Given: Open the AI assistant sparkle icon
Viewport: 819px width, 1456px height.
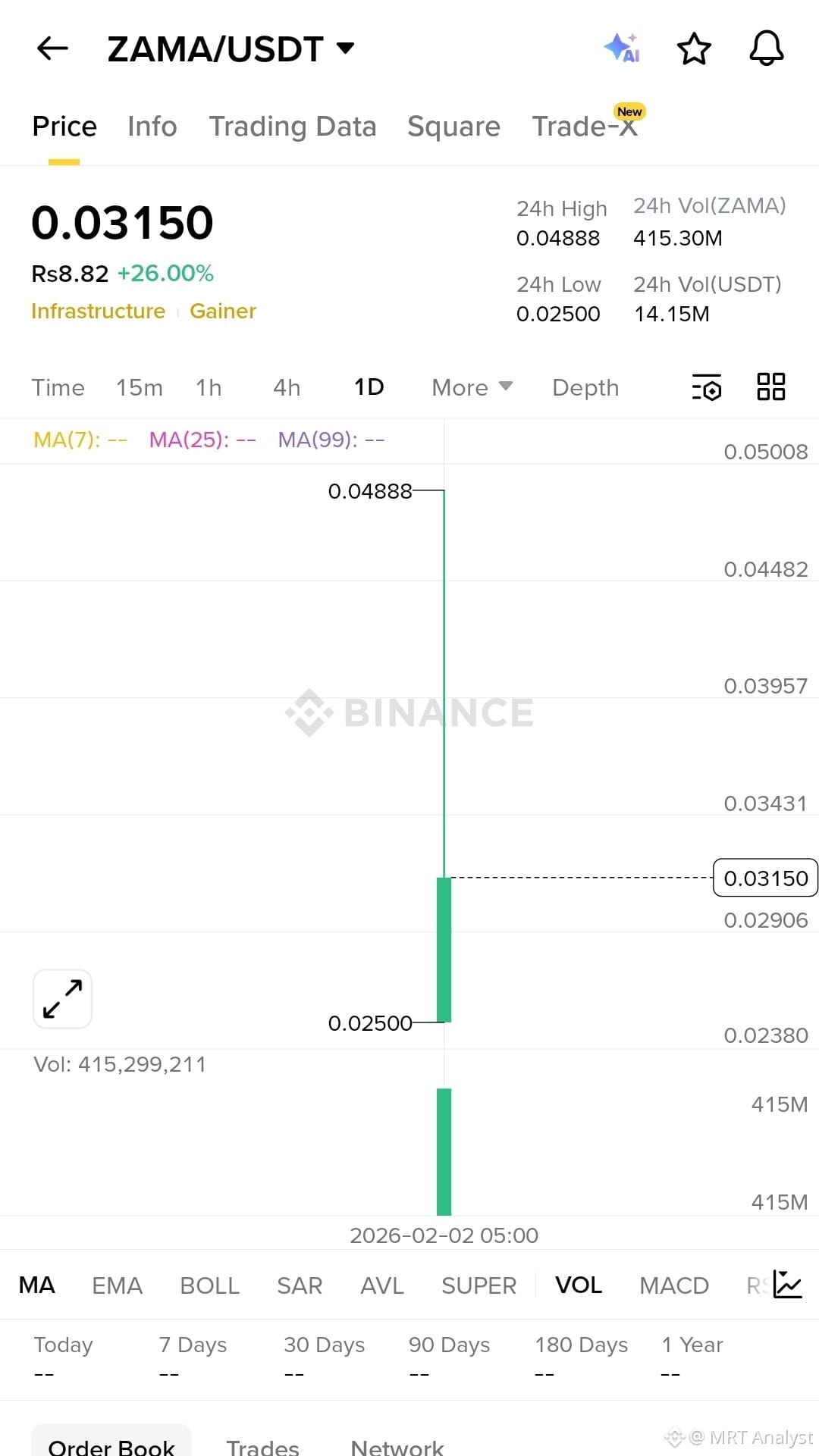Looking at the screenshot, I should (x=623, y=49).
